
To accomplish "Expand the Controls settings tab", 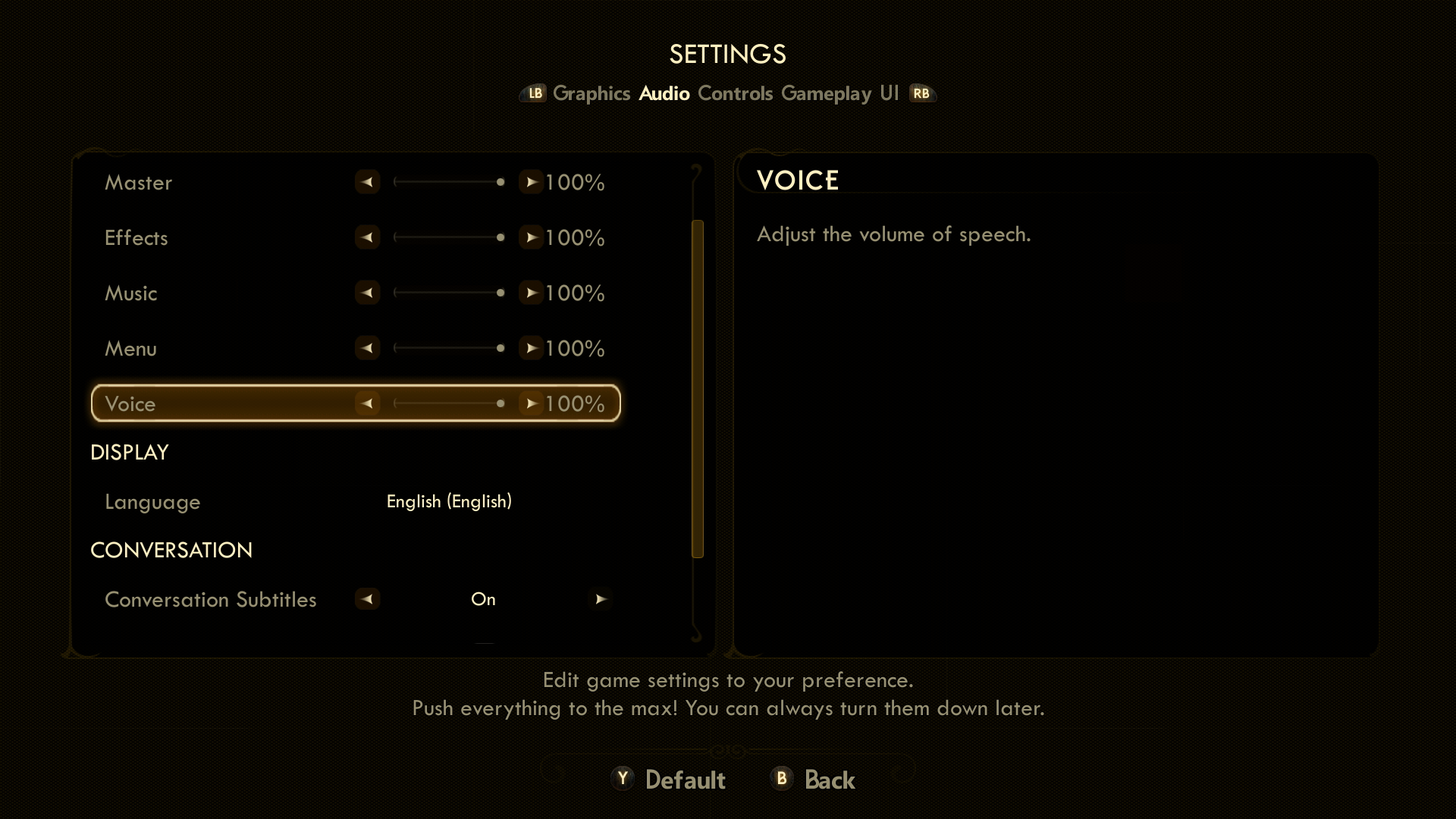I will click(734, 93).
